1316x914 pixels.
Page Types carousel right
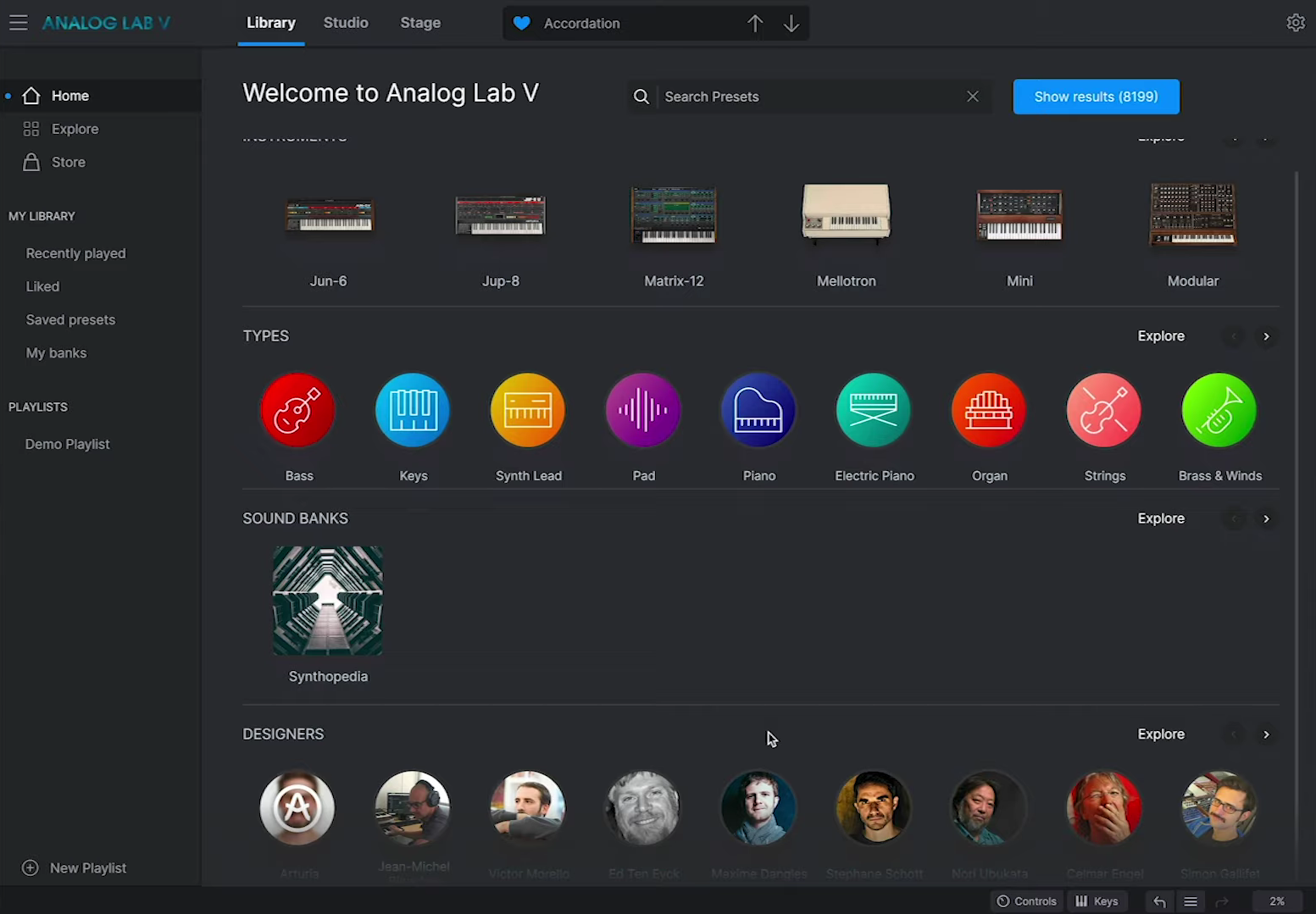click(1266, 336)
